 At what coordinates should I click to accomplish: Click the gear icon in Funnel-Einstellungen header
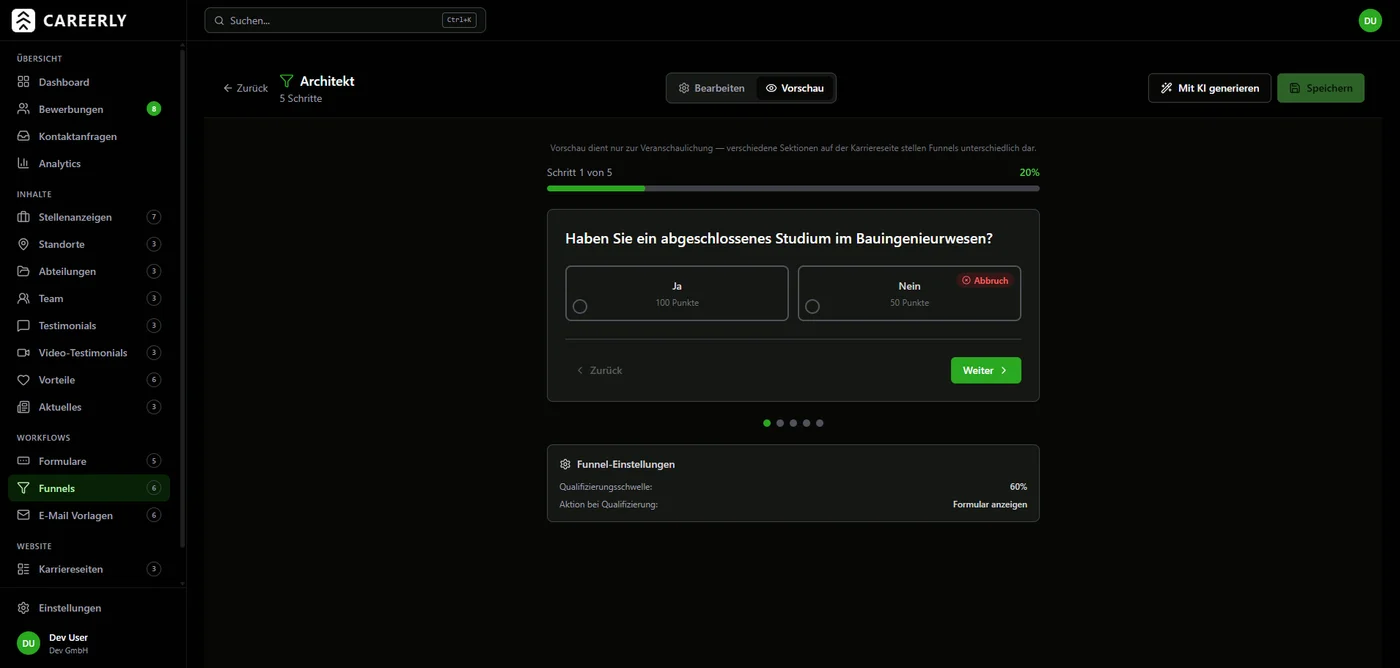coord(565,464)
